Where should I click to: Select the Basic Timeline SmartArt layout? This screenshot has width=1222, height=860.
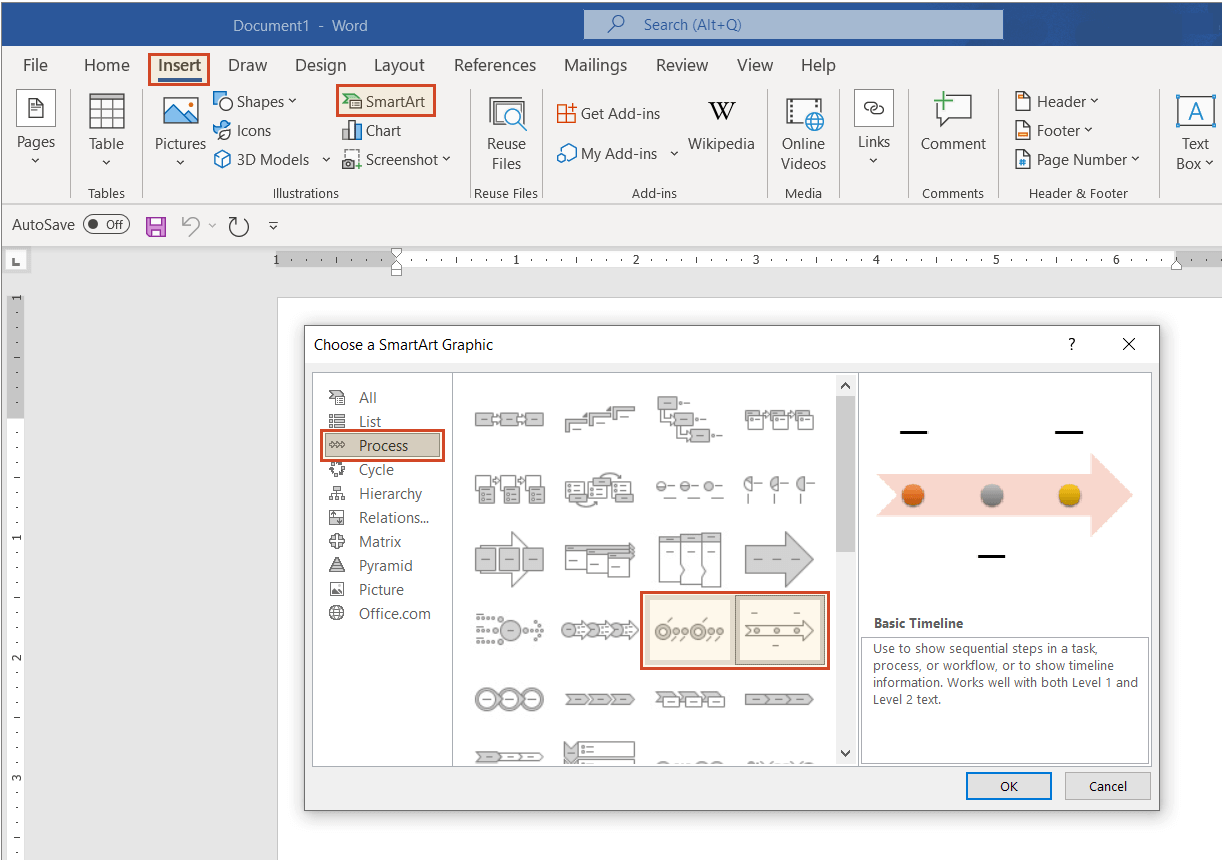tap(780, 630)
